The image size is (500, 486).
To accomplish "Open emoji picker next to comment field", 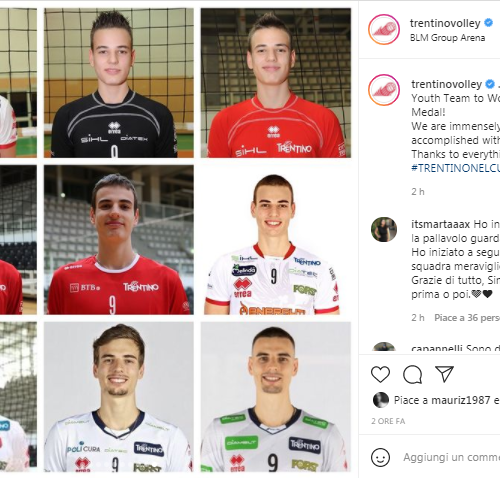I will point(380,457).
